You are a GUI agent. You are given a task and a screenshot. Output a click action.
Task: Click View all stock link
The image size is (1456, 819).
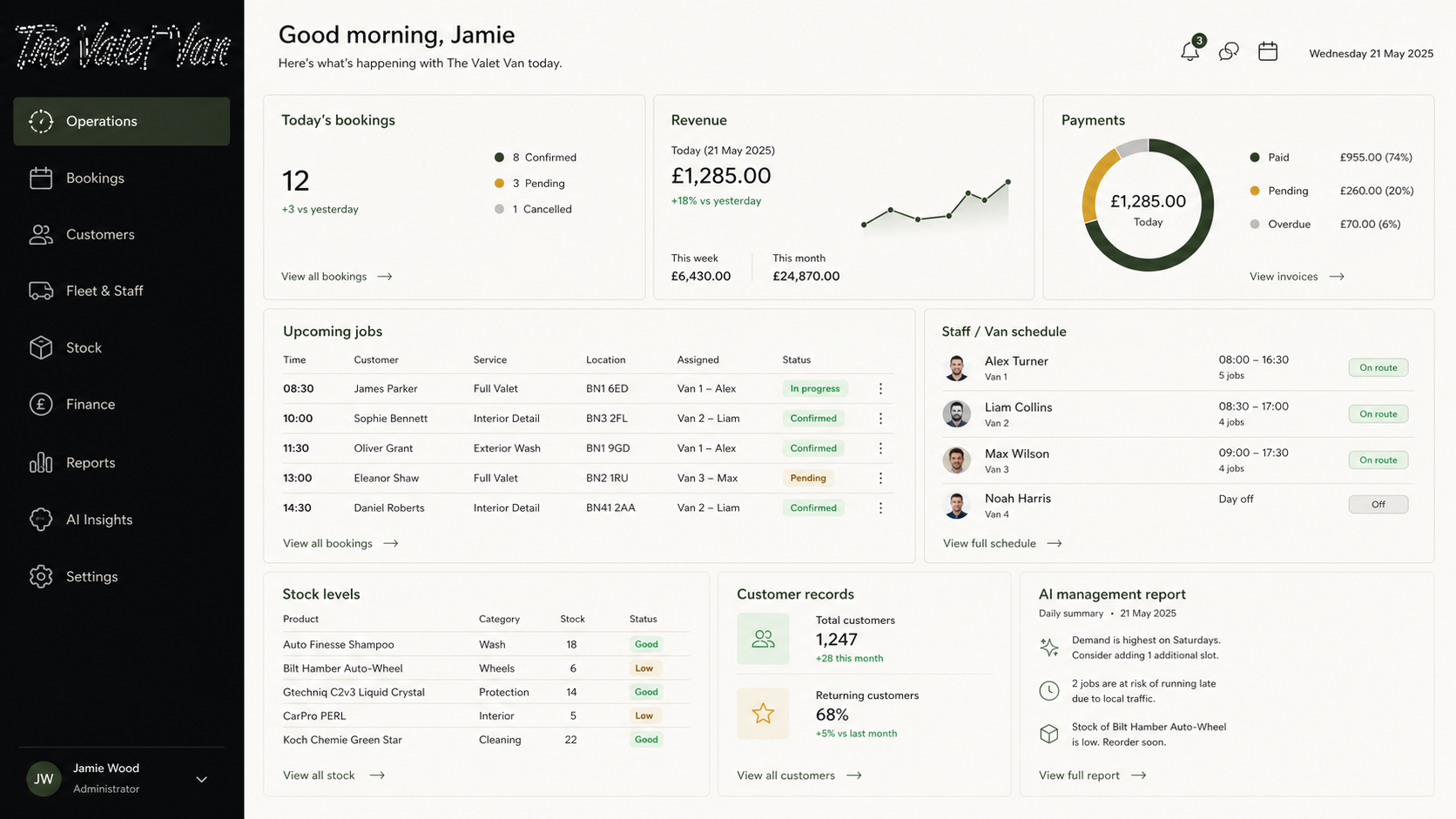(334, 775)
